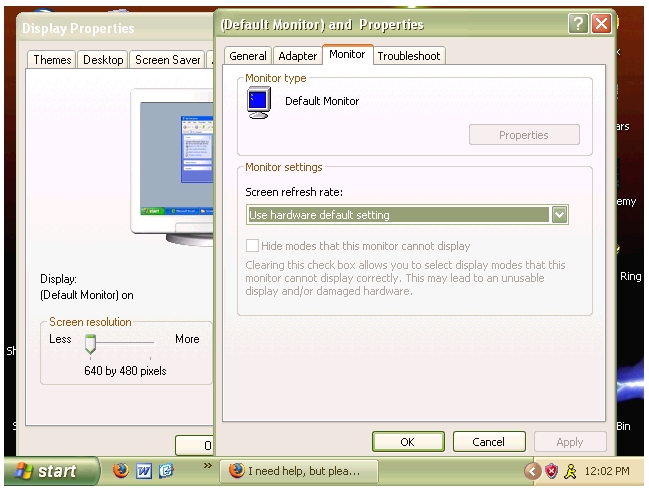
Task: Switch to the Adapter tab
Action: tap(298, 56)
